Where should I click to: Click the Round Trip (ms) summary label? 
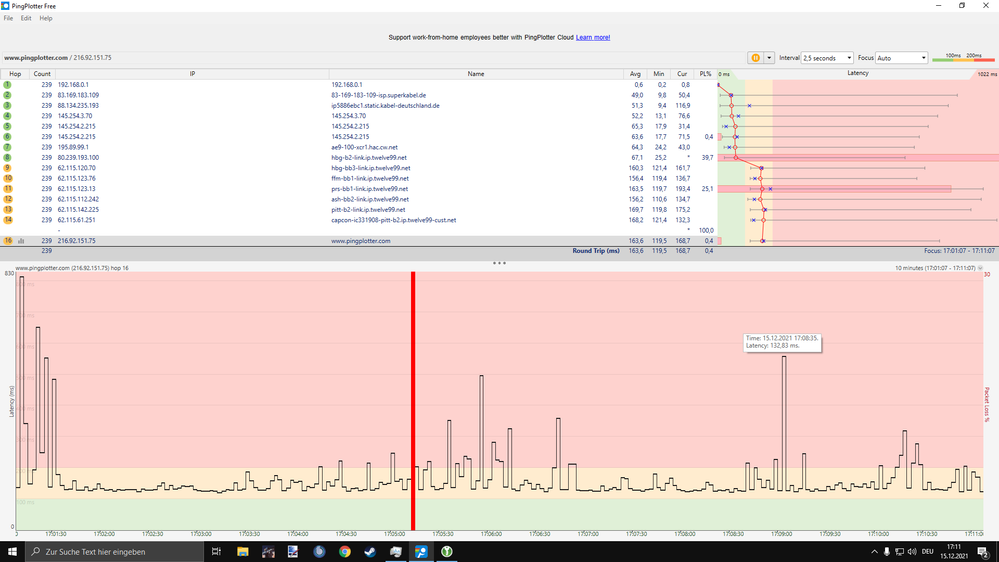(x=596, y=251)
